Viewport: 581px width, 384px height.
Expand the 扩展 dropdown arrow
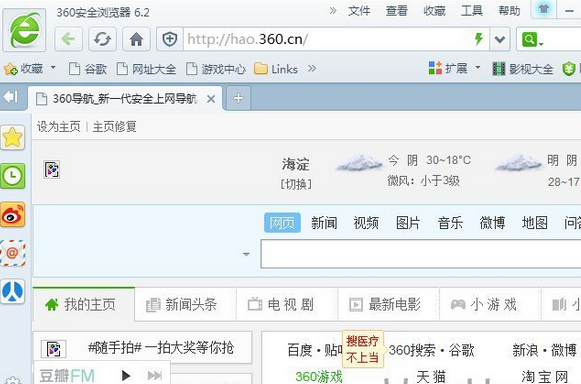pyautogui.click(x=478, y=67)
